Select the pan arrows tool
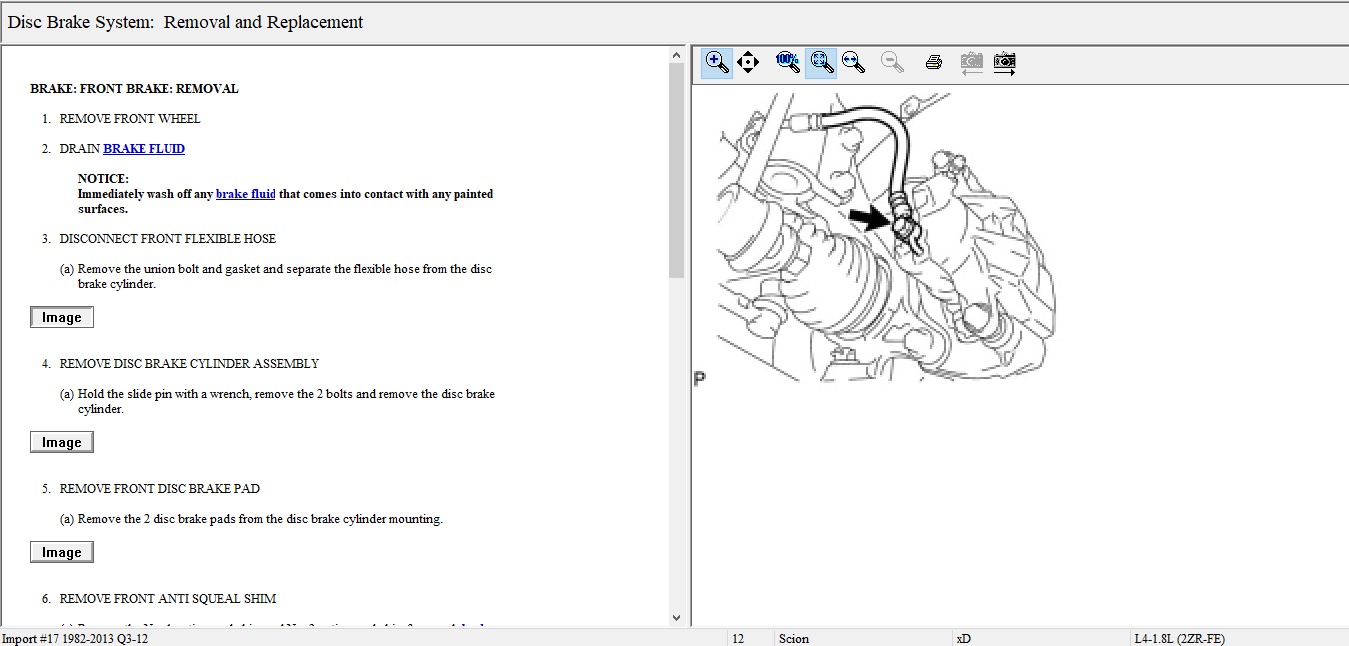Image resolution: width=1349 pixels, height=646 pixels. 748,62
